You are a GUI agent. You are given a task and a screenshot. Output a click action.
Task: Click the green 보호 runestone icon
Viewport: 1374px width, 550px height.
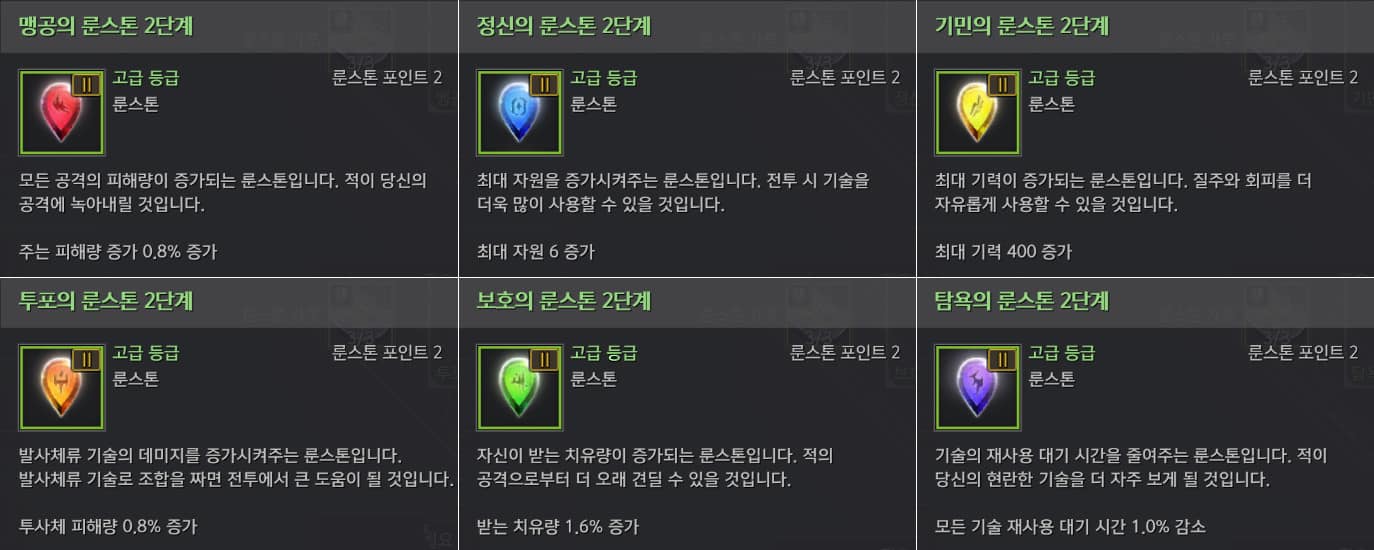(520, 388)
